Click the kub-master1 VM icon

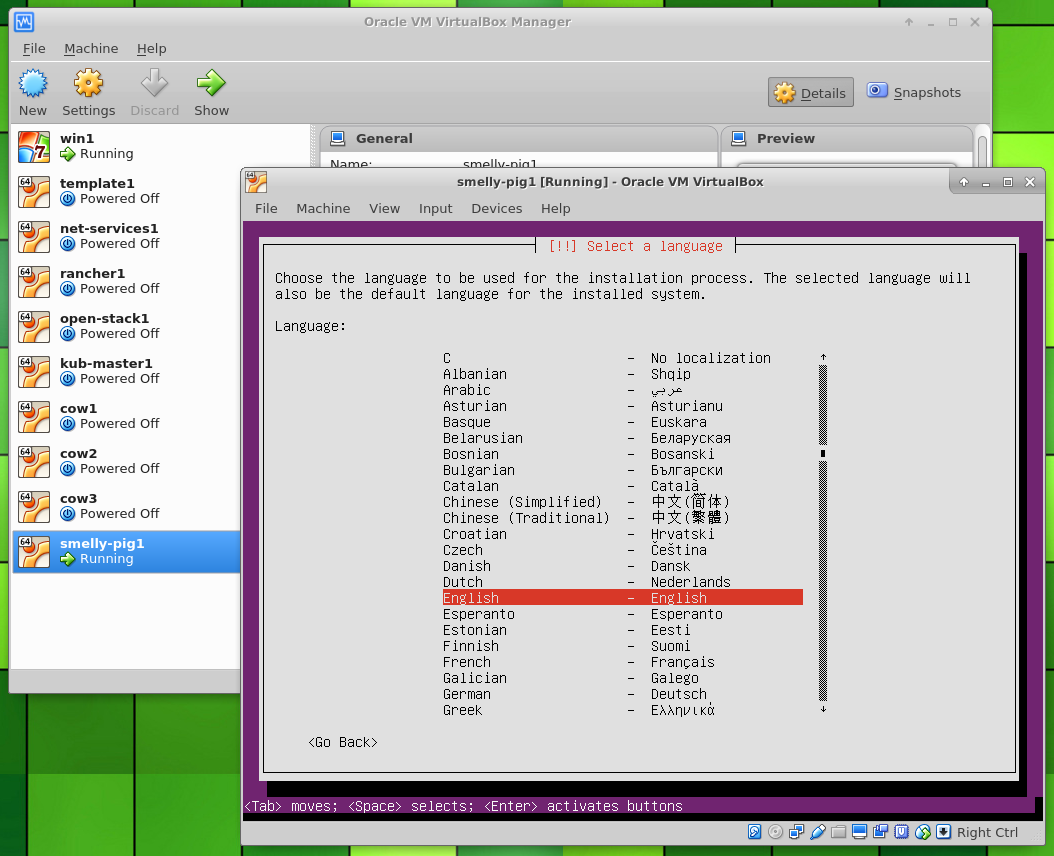tap(34, 372)
